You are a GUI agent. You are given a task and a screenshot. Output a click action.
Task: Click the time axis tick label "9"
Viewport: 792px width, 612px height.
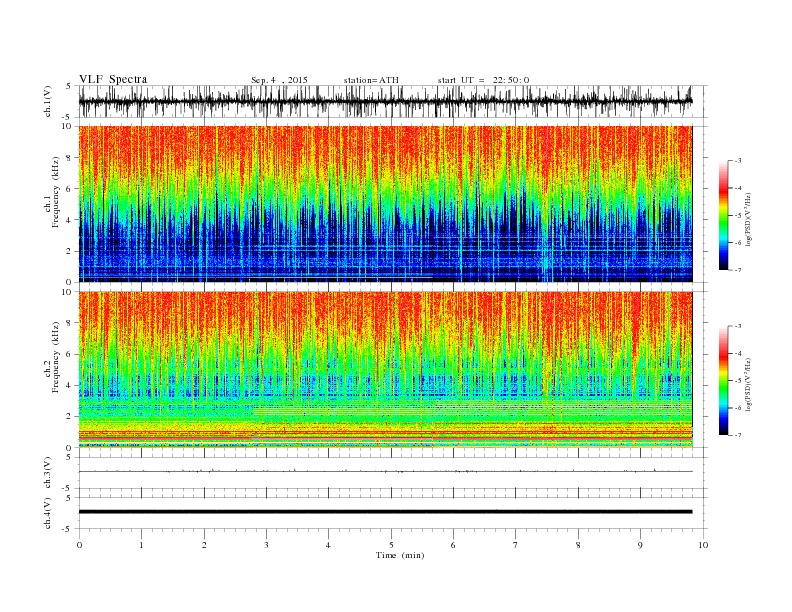tap(640, 545)
